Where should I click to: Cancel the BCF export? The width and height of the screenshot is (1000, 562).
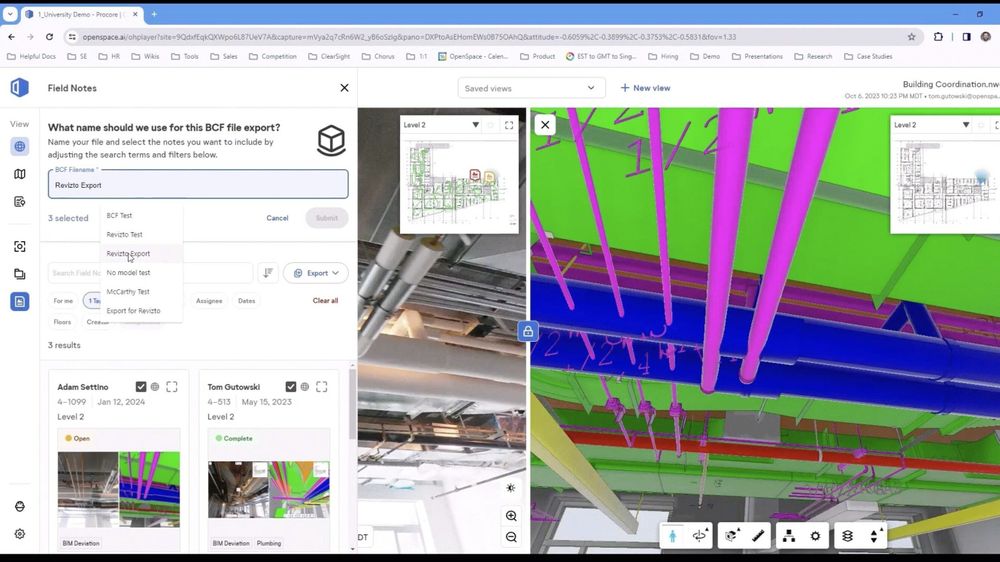[277, 218]
